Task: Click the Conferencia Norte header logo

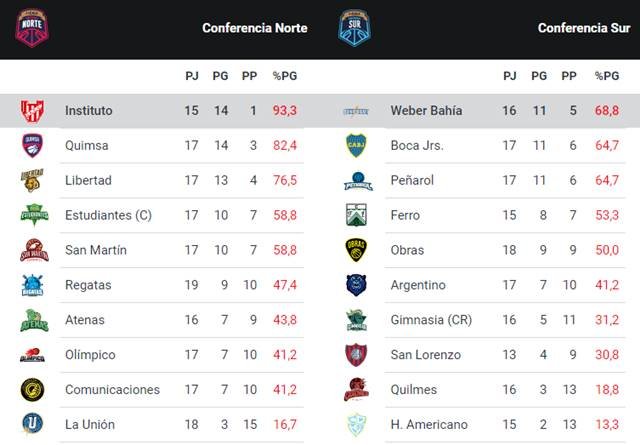Action: [33, 27]
